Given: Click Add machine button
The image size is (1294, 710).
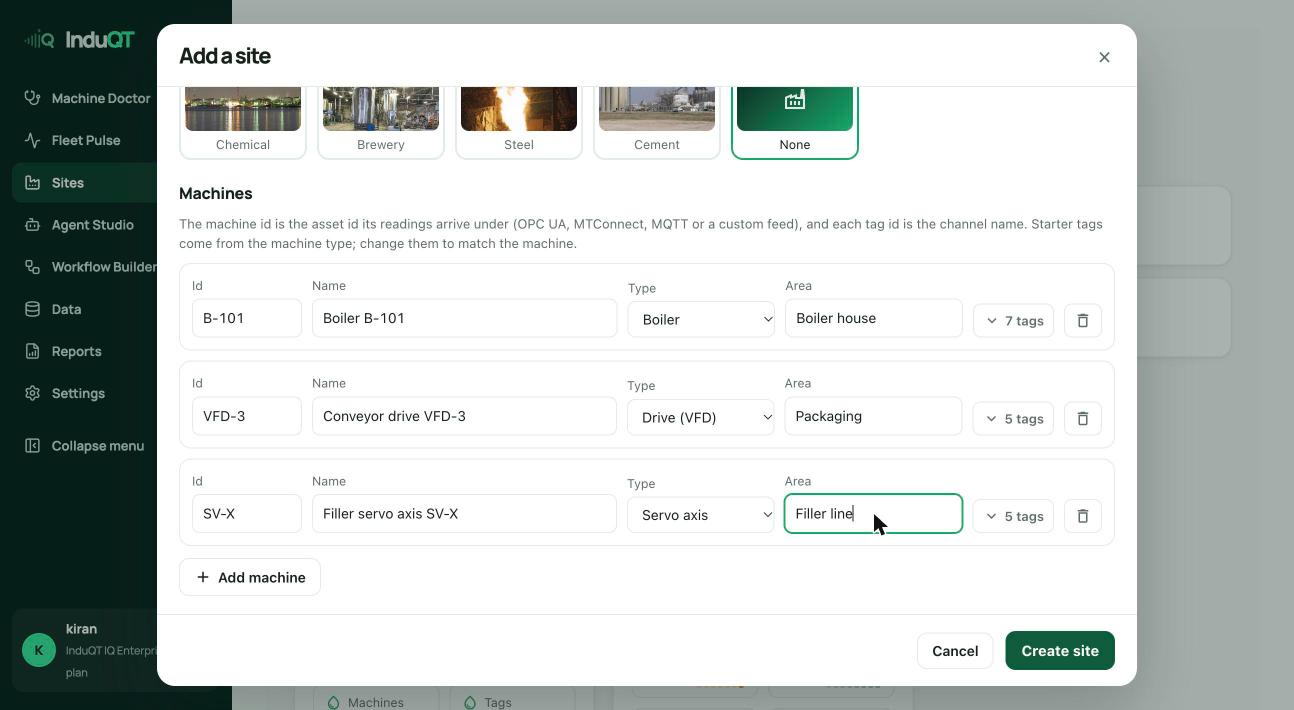Looking at the screenshot, I should tap(250, 577).
